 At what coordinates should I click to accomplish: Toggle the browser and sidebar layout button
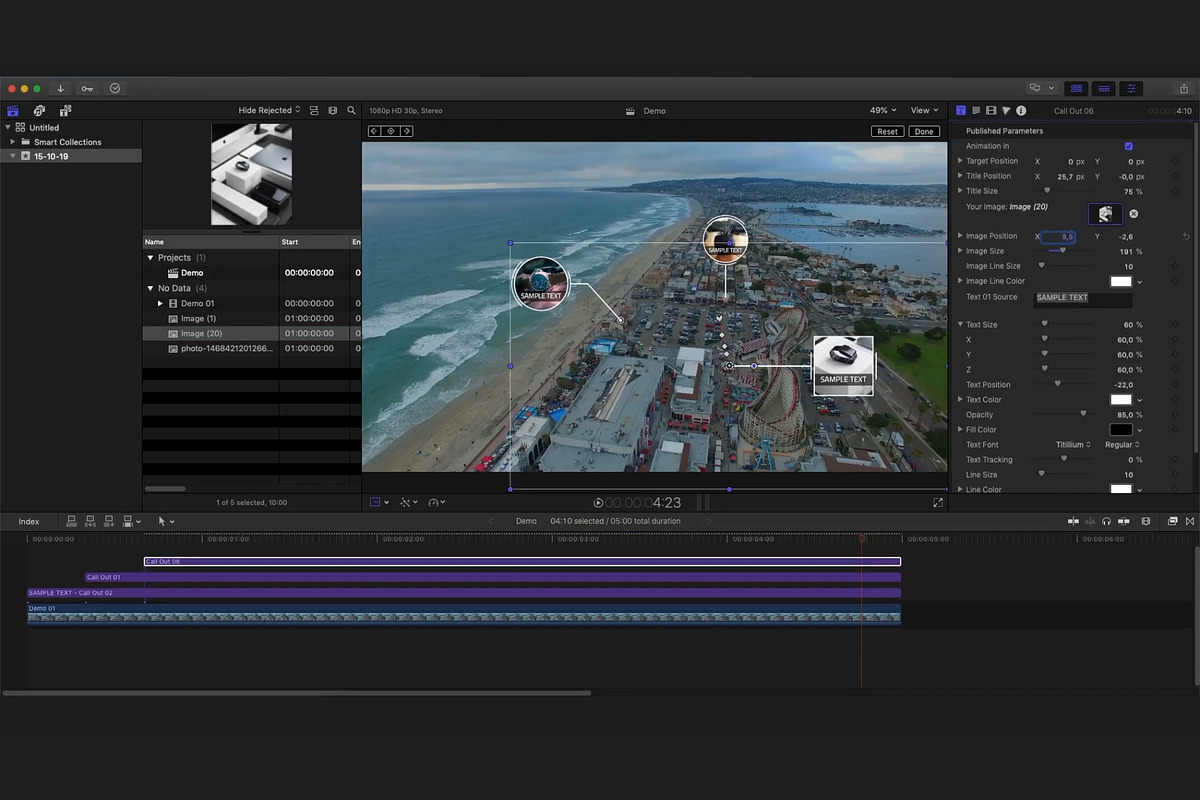(x=1076, y=88)
